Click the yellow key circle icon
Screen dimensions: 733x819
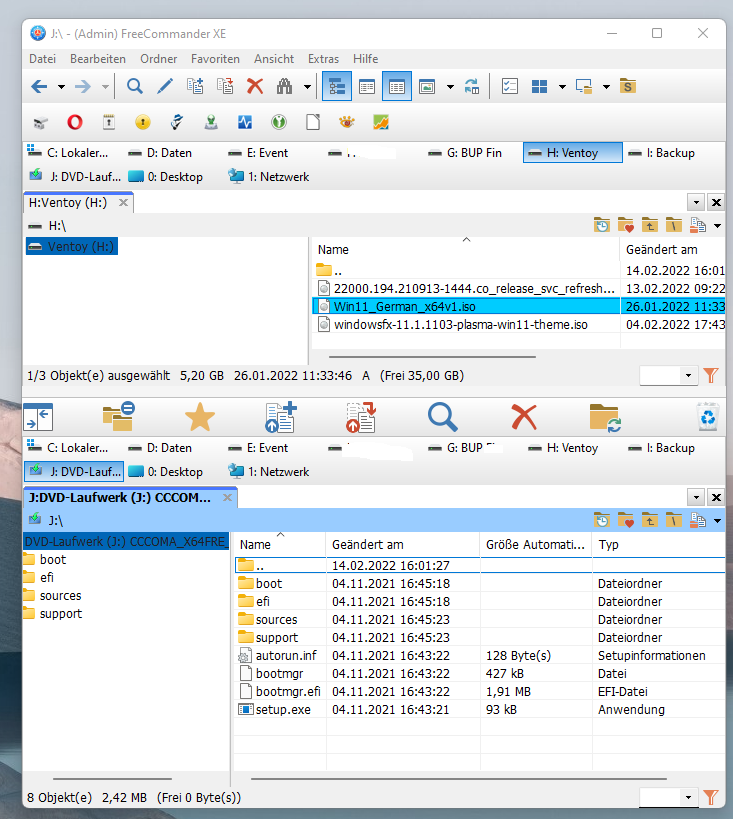[x=143, y=122]
